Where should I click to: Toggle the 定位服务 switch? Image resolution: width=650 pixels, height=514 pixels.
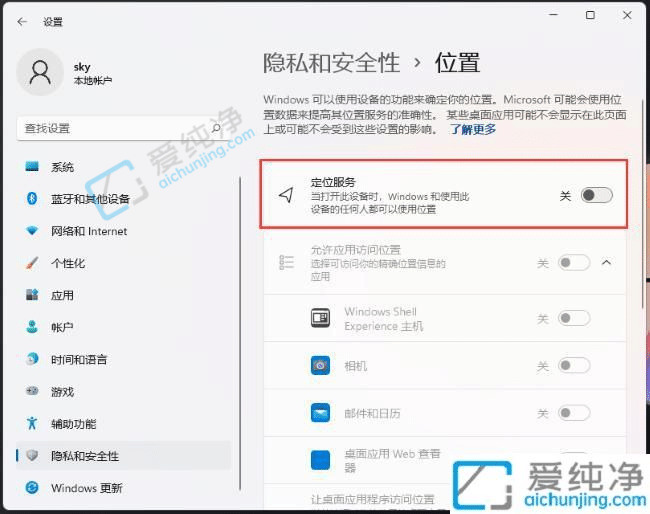597,195
